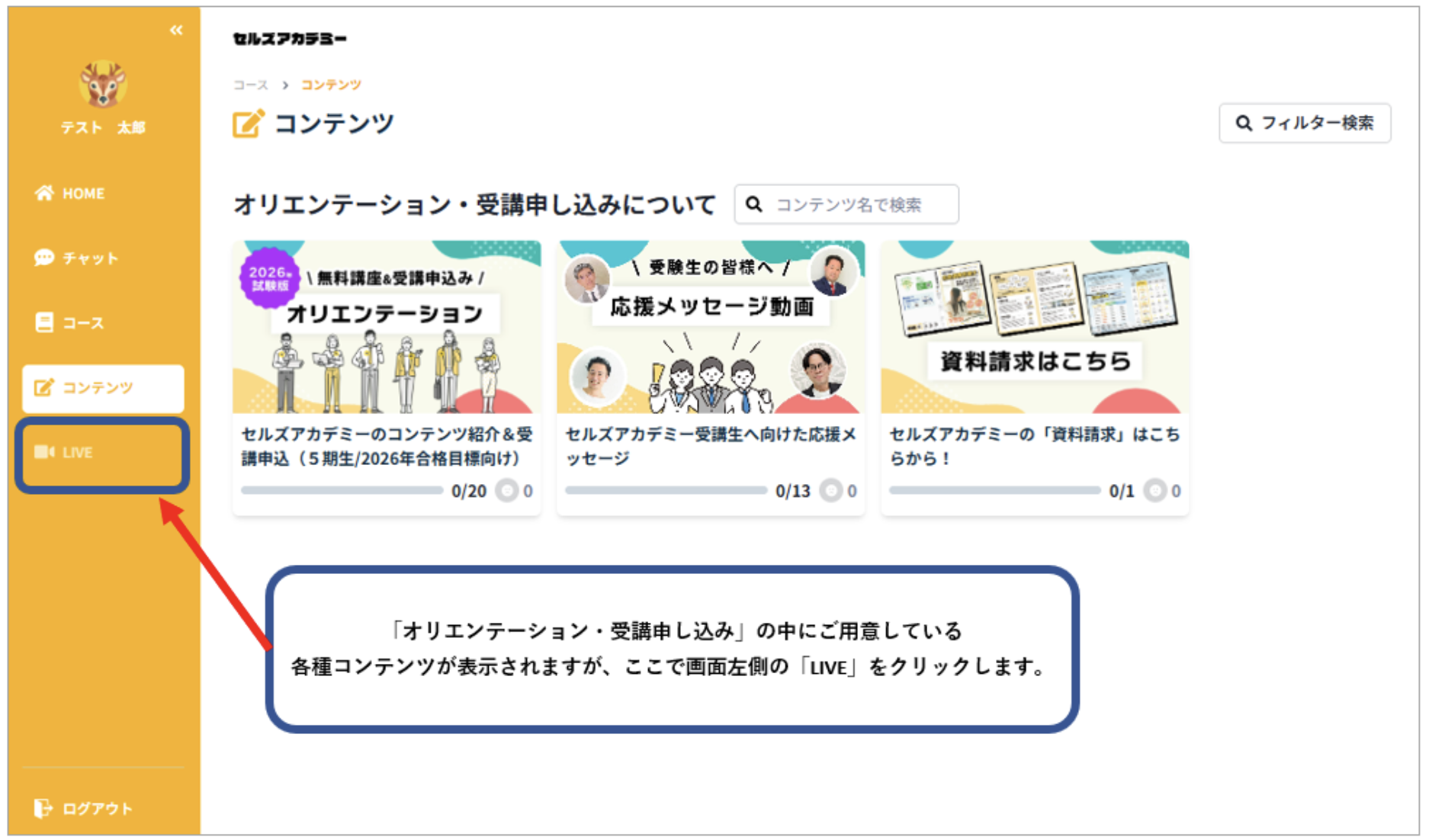Click the コース breadcrumb link
This screenshot has height=840, width=1429.
pos(251,85)
